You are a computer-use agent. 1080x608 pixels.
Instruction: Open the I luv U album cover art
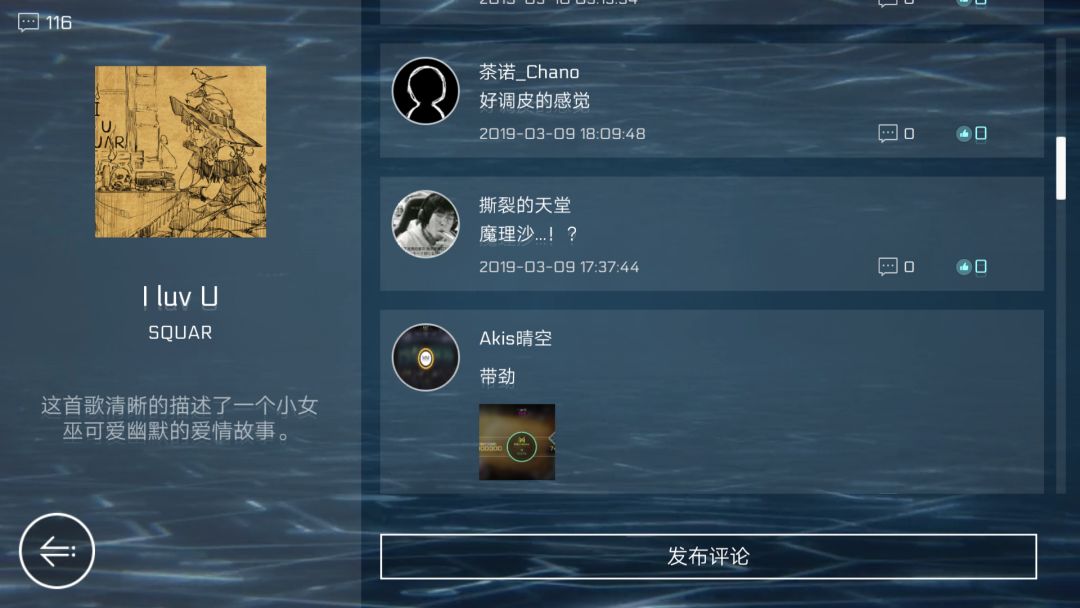[180, 151]
